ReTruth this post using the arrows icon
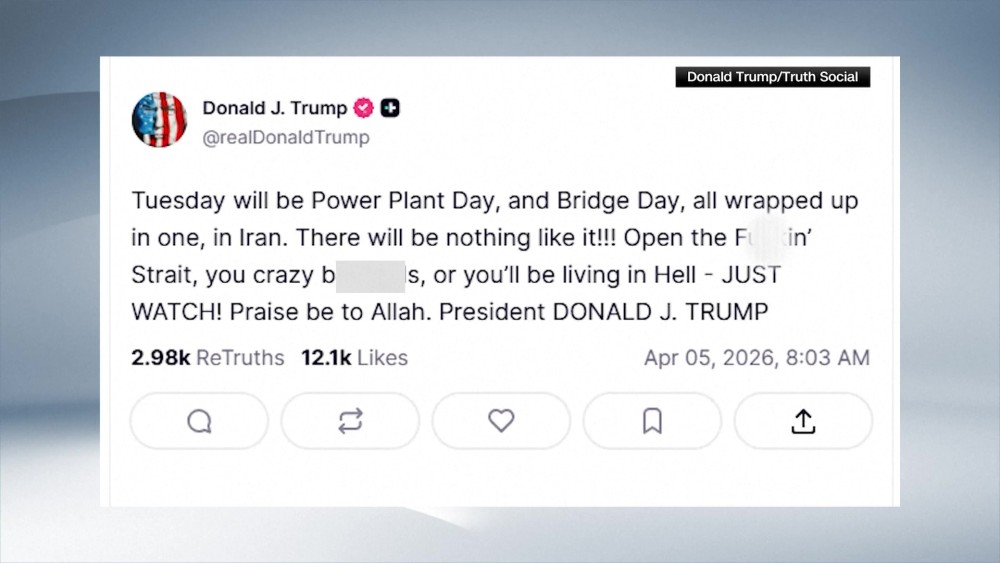Viewport: 1000px width, 563px height. click(350, 421)
